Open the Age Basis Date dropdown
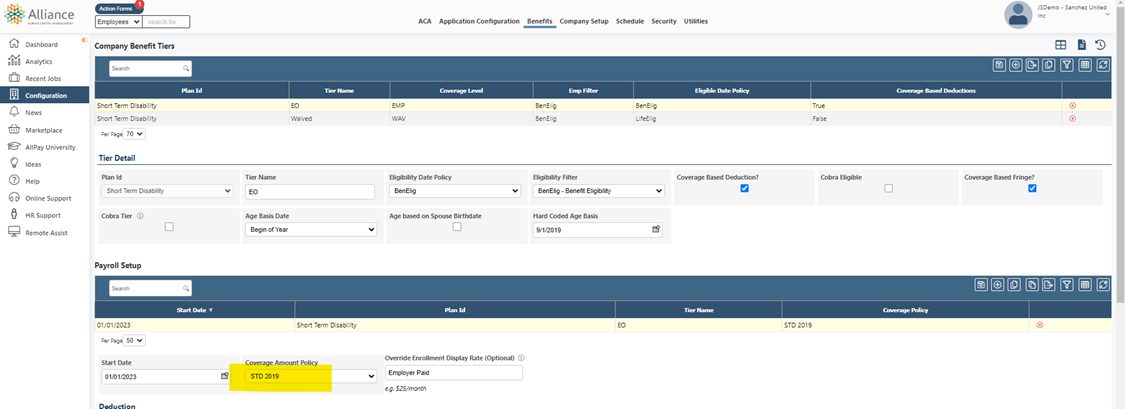Viewport: 1125px width, 409px height. (x=311, y=230)
